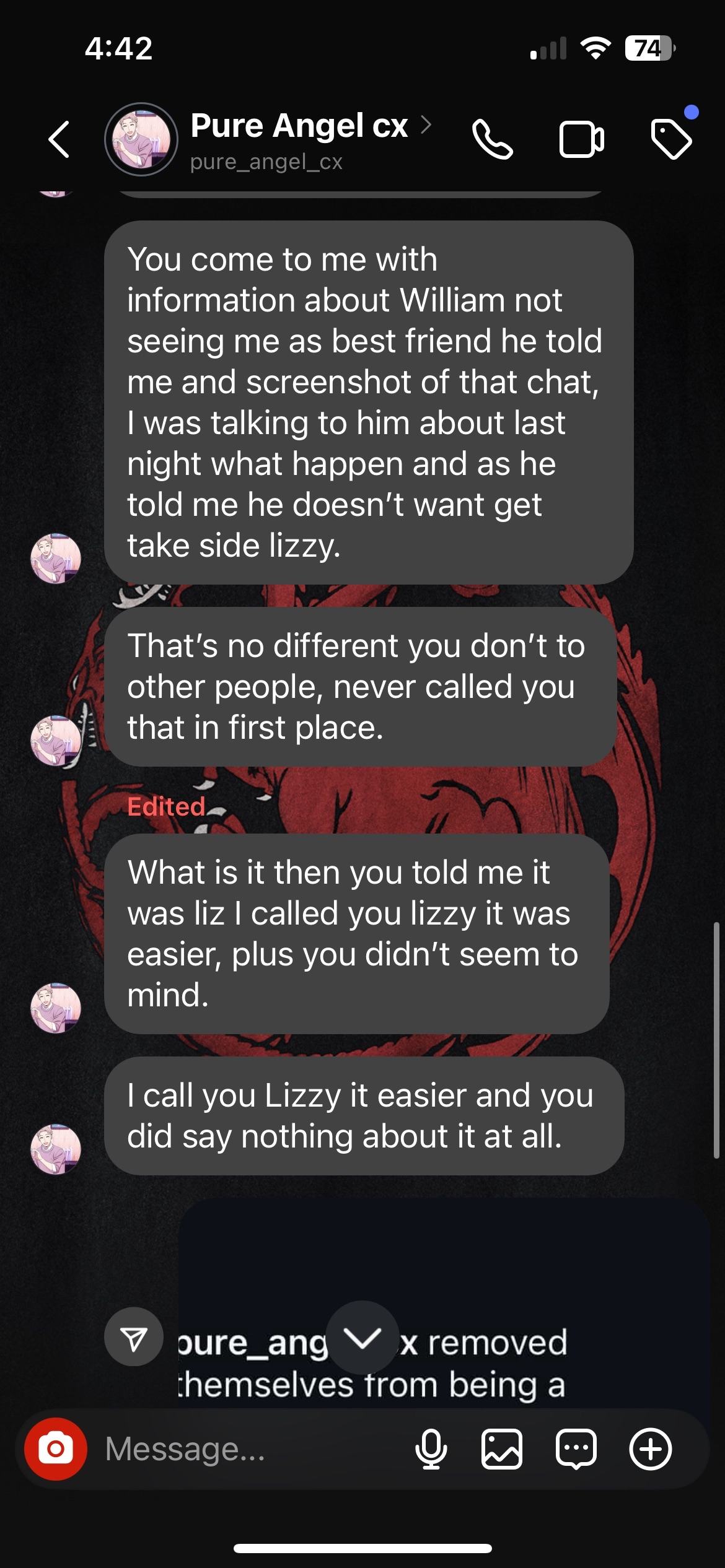Screen dimensions: 725x1568
Task: Open chat details via chevron beside name
Action: pos(426,124)
